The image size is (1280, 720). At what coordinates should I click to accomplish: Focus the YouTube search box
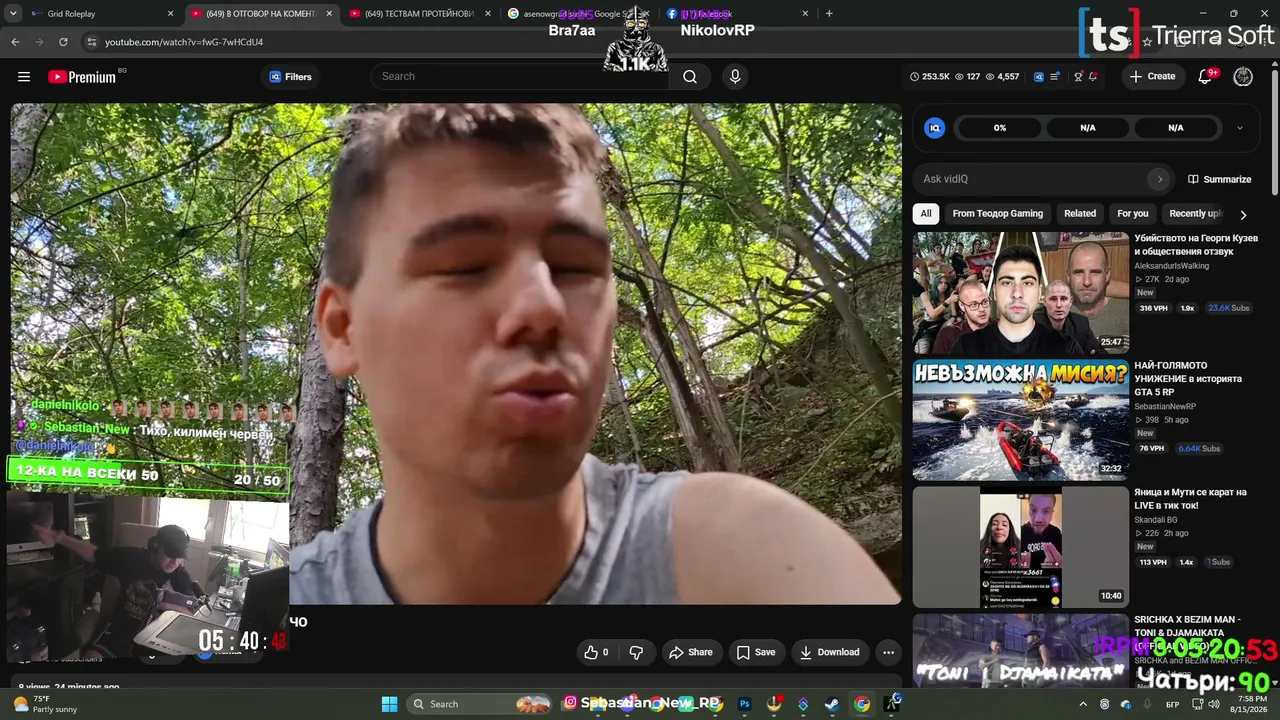tap(520, 77)
